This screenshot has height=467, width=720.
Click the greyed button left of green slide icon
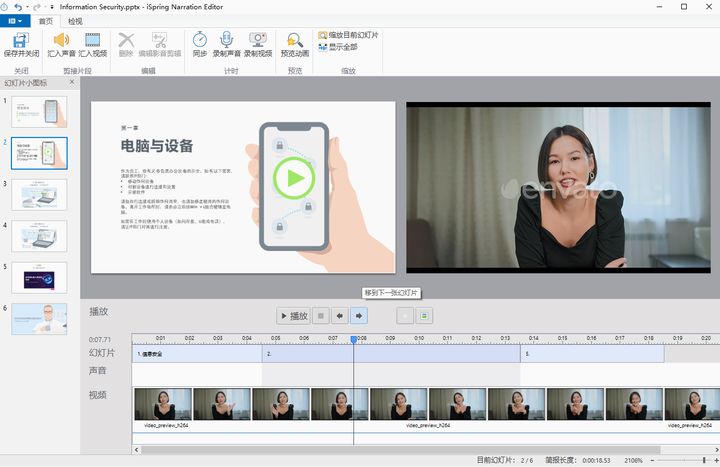(405, 315)
